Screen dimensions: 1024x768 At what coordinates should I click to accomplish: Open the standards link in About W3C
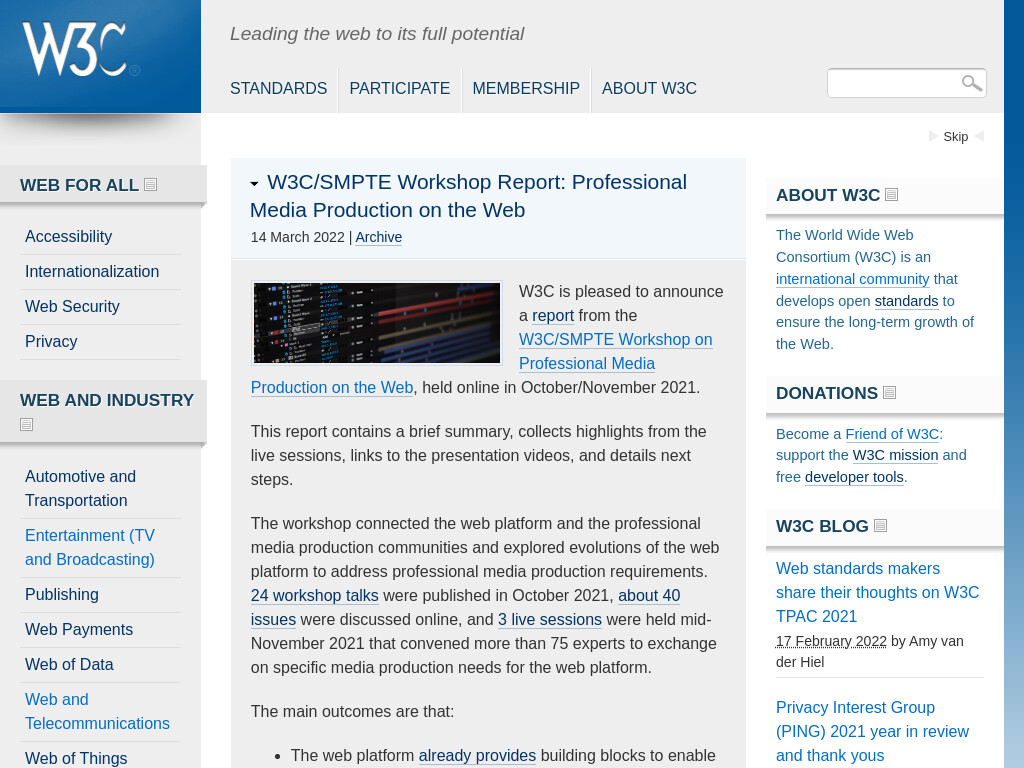pos(906,301)
